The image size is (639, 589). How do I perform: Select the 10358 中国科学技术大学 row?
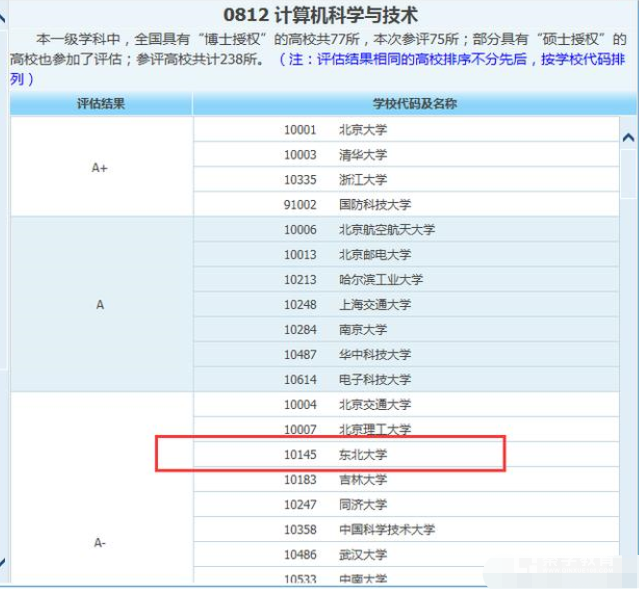[406, 529]
